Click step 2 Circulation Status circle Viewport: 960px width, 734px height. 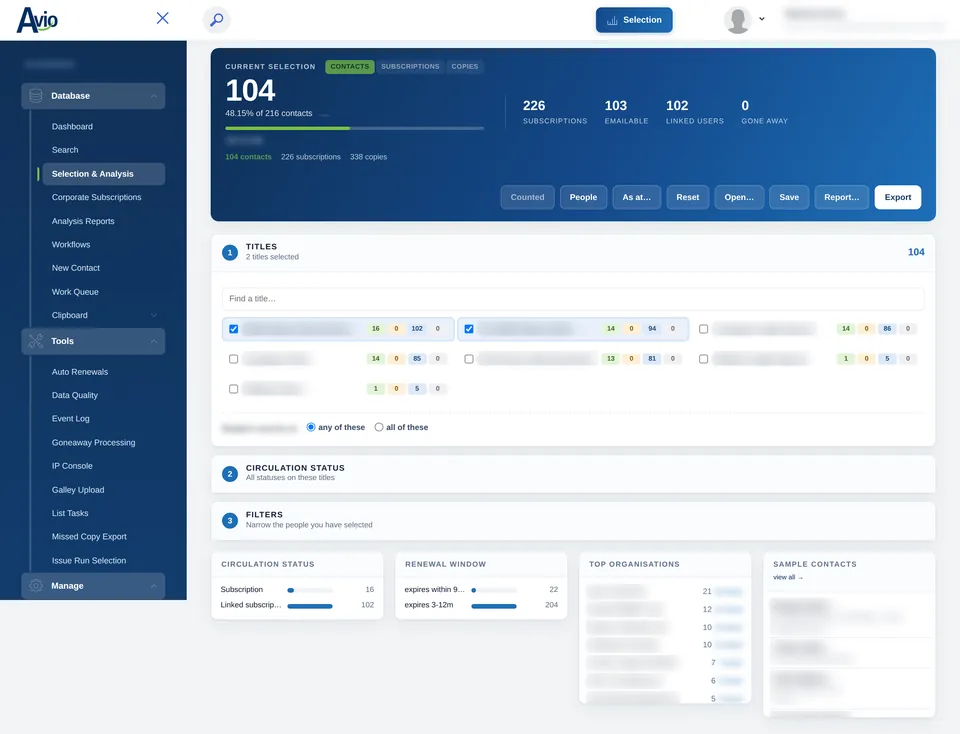click(230, 474)
